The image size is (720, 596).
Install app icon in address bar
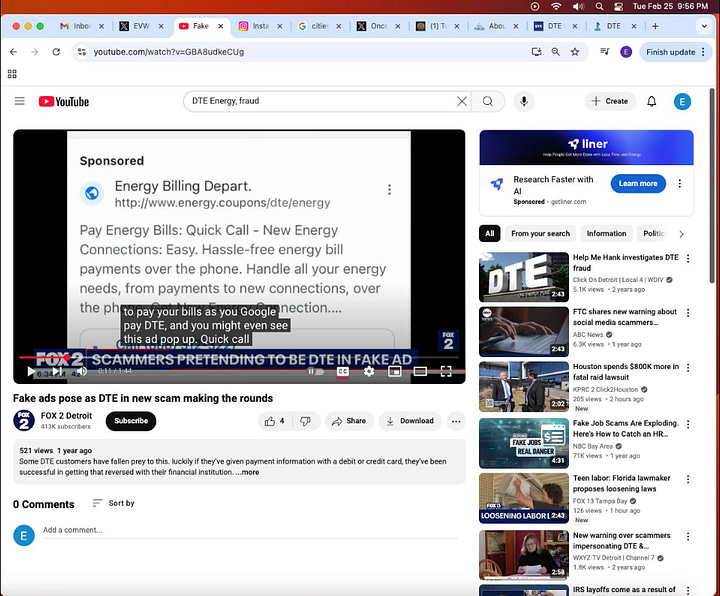point(536,52)
